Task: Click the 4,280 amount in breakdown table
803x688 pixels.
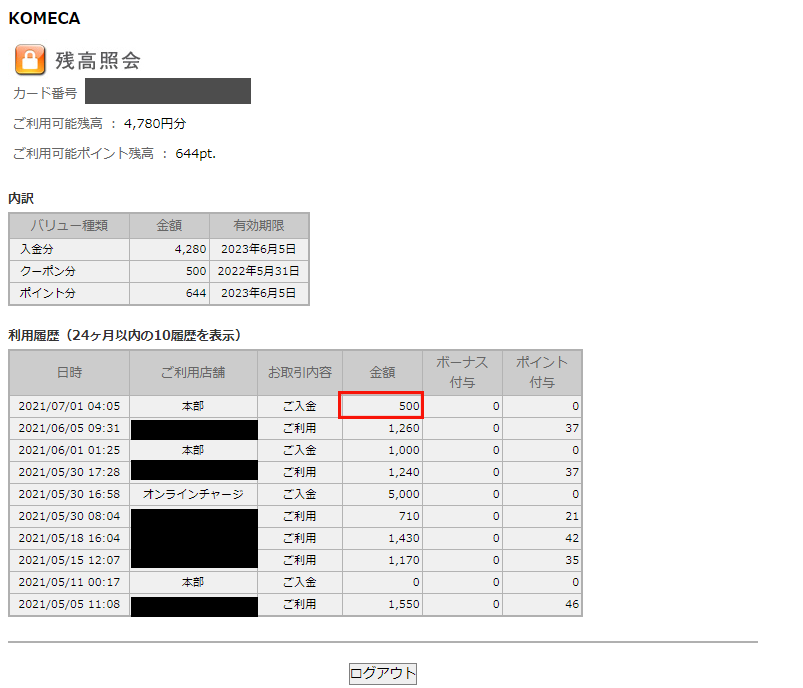Action: (x=191, y=249)
